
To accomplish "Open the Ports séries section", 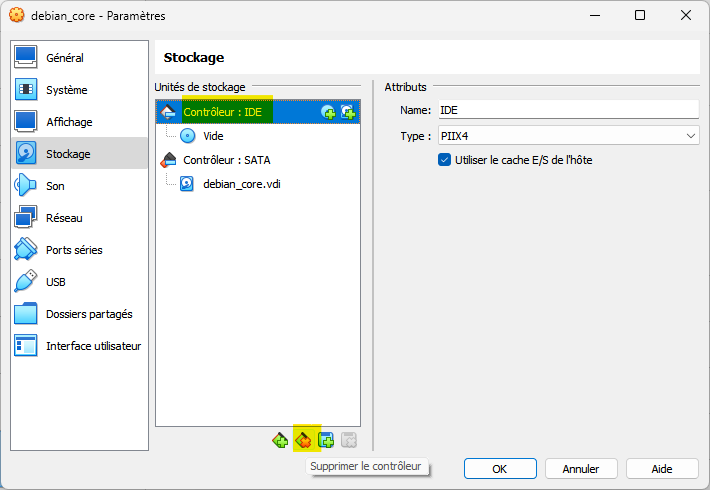I will (x=79, y=250).
